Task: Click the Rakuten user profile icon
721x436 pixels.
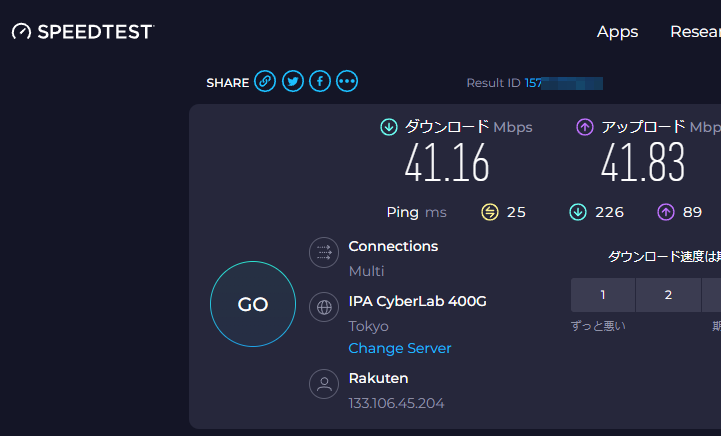Action: [x=324, y=384]
